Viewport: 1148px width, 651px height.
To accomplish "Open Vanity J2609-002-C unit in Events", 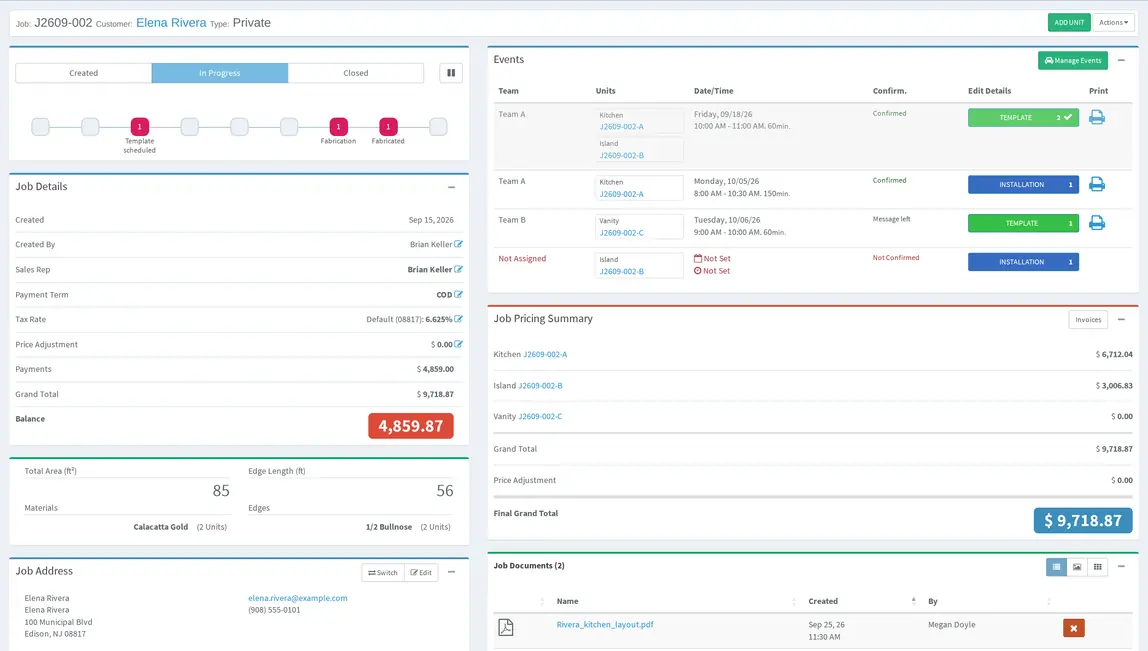I will [x=622, y=233].
